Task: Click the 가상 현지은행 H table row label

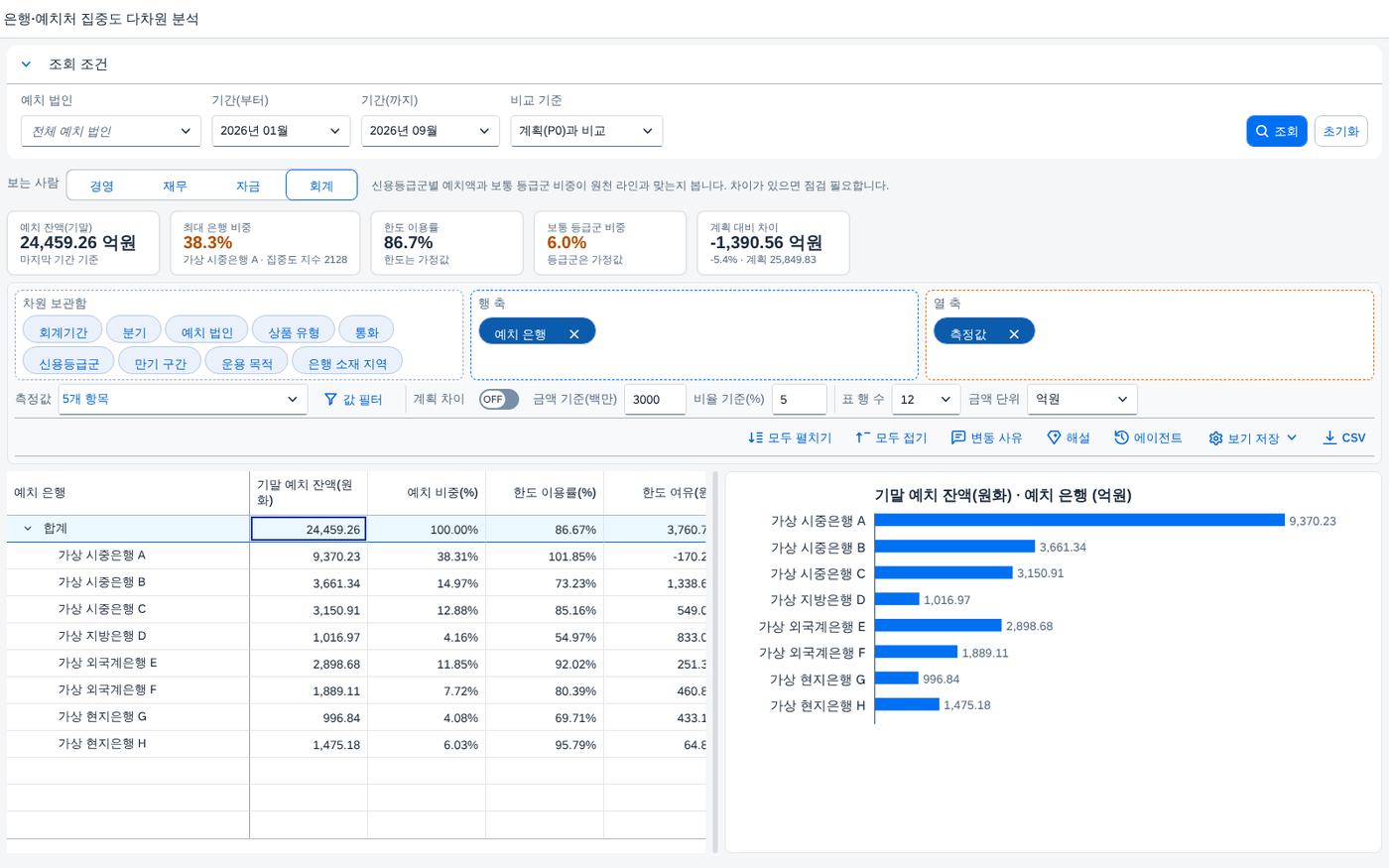Action: tap(102, 743)
